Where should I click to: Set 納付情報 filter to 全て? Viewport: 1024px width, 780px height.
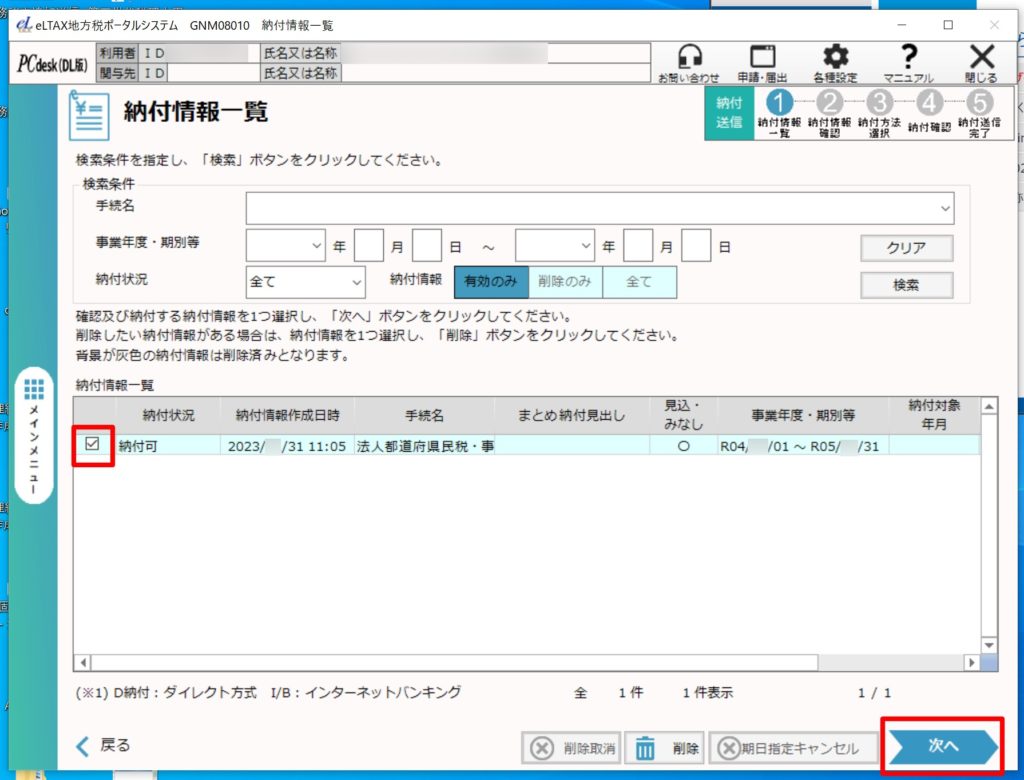pyautogui.click(x=639, y=282)
